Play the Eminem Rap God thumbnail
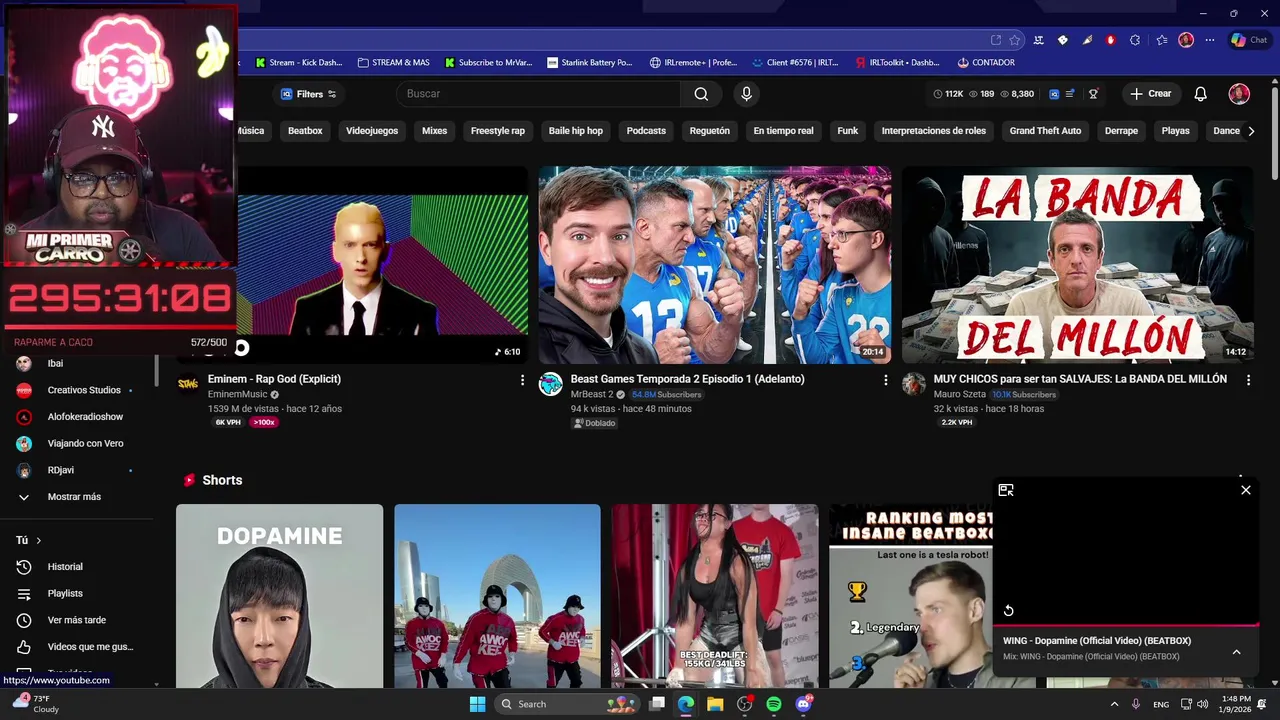1280x720 pixels. (x=382, y=265)
